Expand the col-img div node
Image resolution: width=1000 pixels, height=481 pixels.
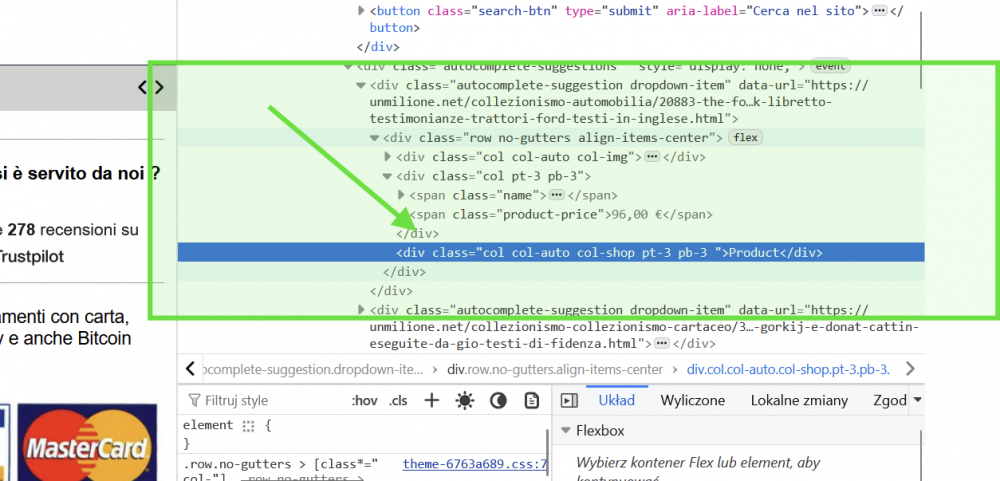click(x=388, y=157)
